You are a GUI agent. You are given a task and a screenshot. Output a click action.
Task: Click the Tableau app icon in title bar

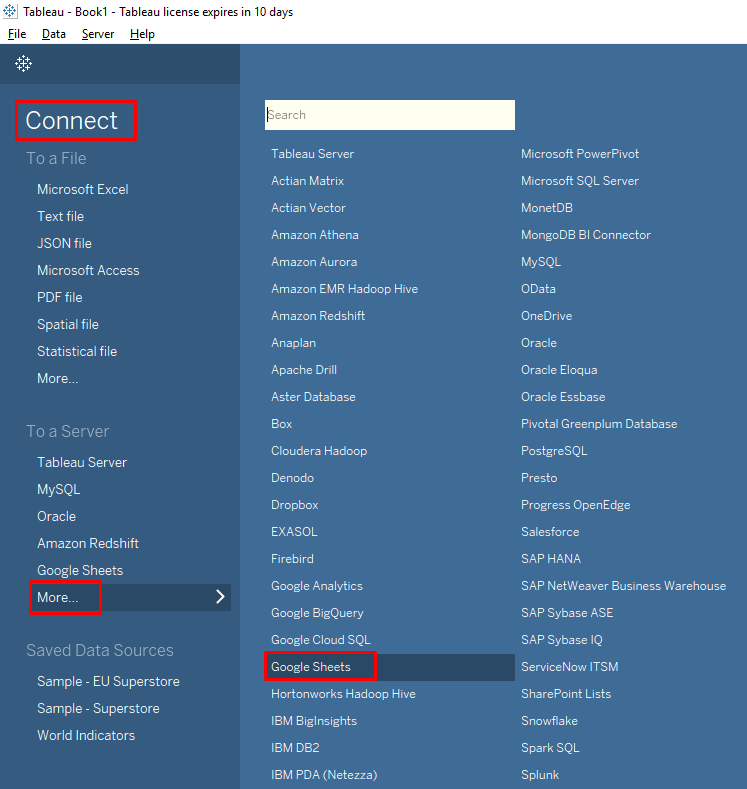pyautogui.click(x=10, y=11)
